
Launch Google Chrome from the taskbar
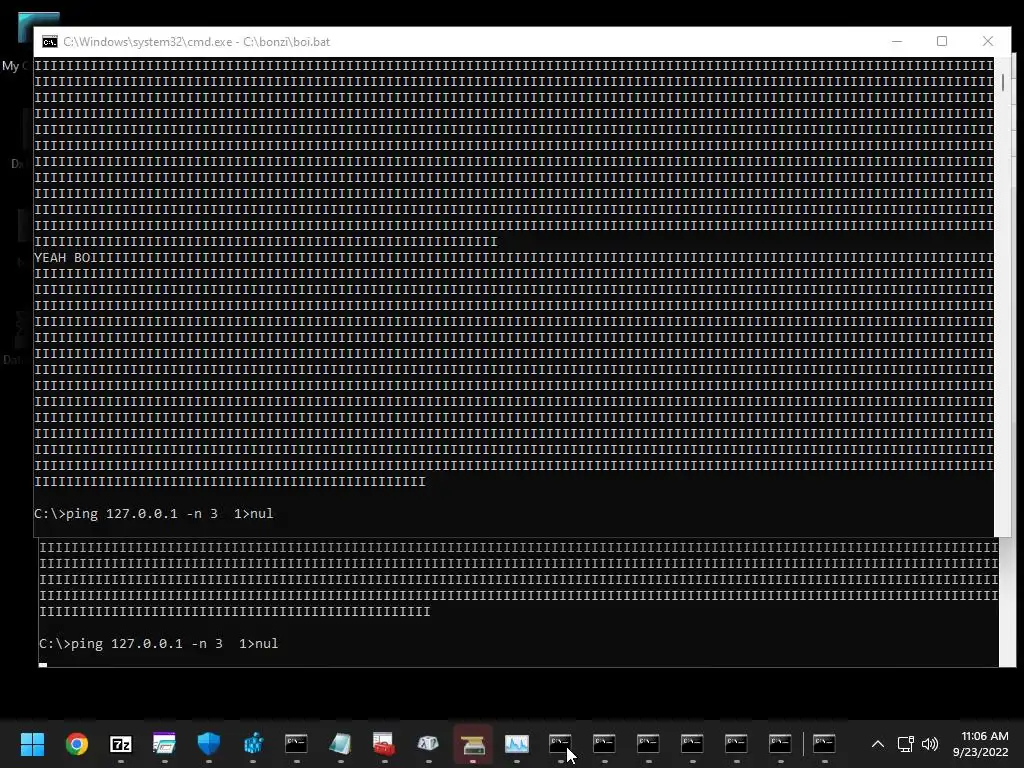tap(76, 744)
